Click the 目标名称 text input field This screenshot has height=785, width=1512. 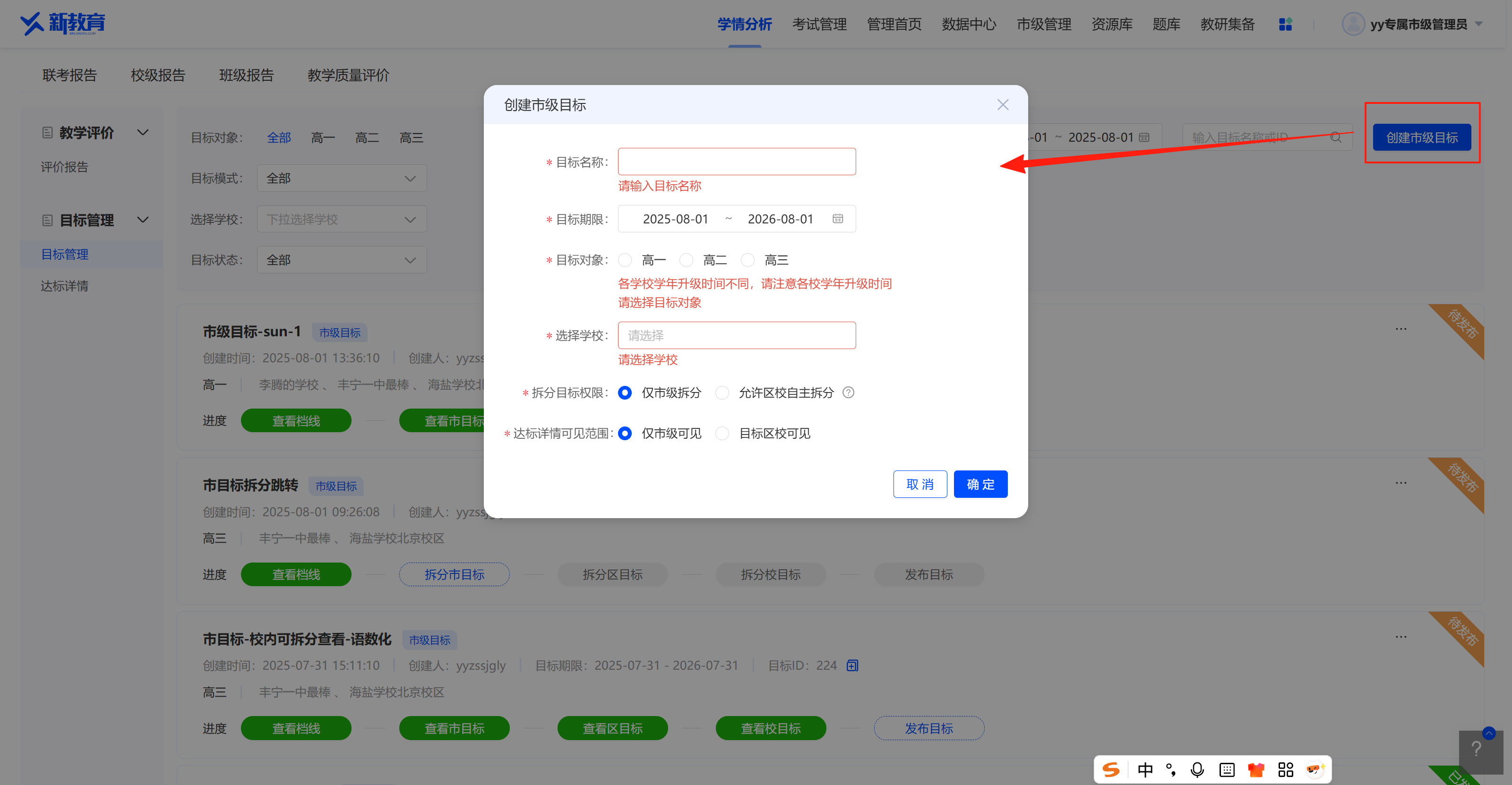click(736, 162)
